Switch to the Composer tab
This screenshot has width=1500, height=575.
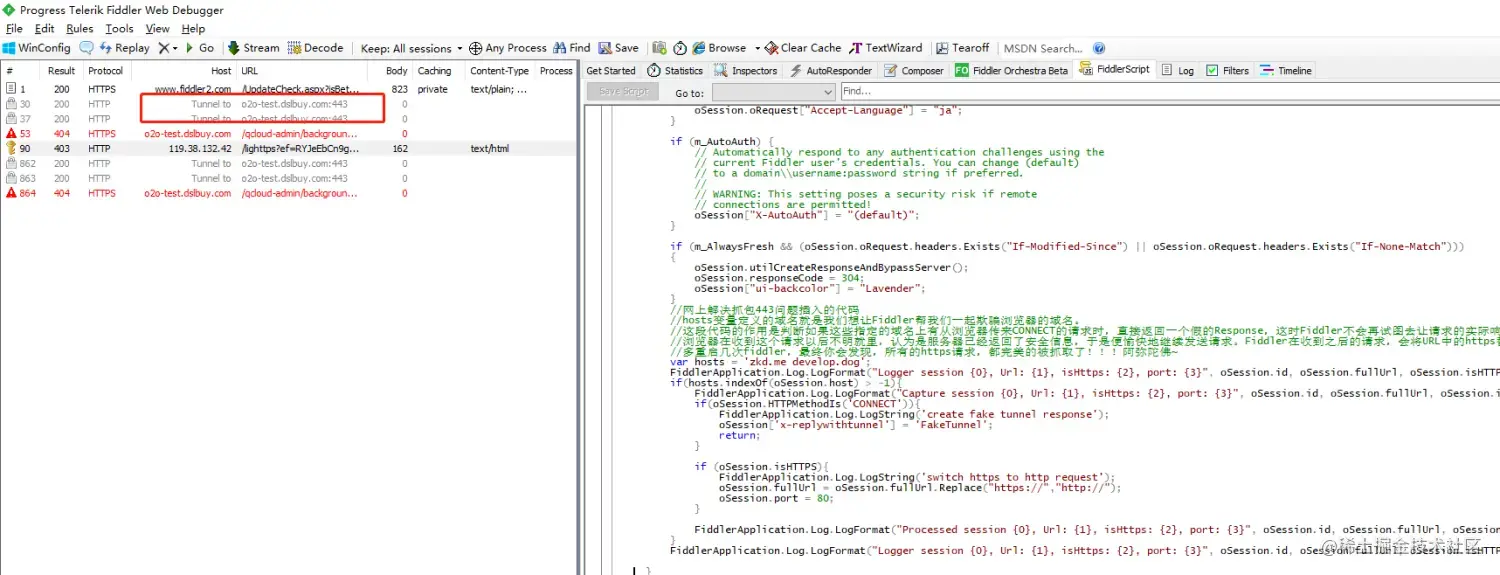[x=914, y=71]
